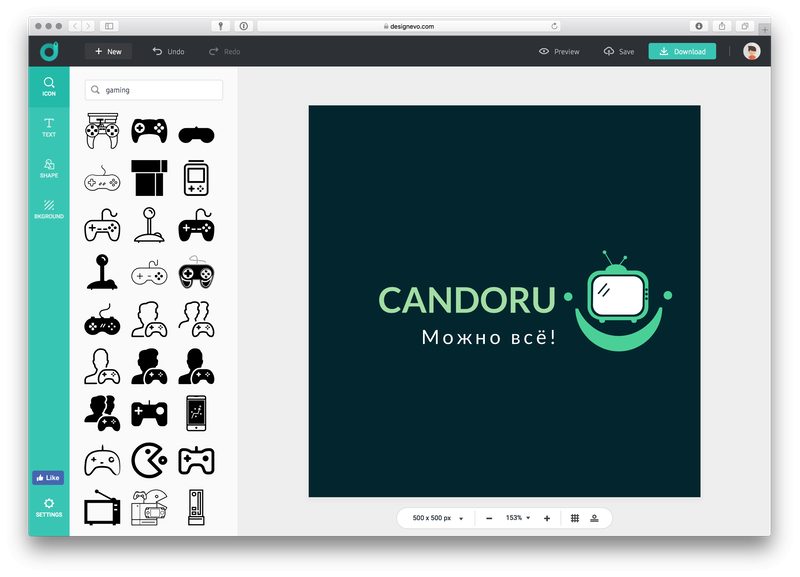Choose the game consoles collection icon
Image resolution: width=800 pixels, height=577 pixels.
point(149,507)
